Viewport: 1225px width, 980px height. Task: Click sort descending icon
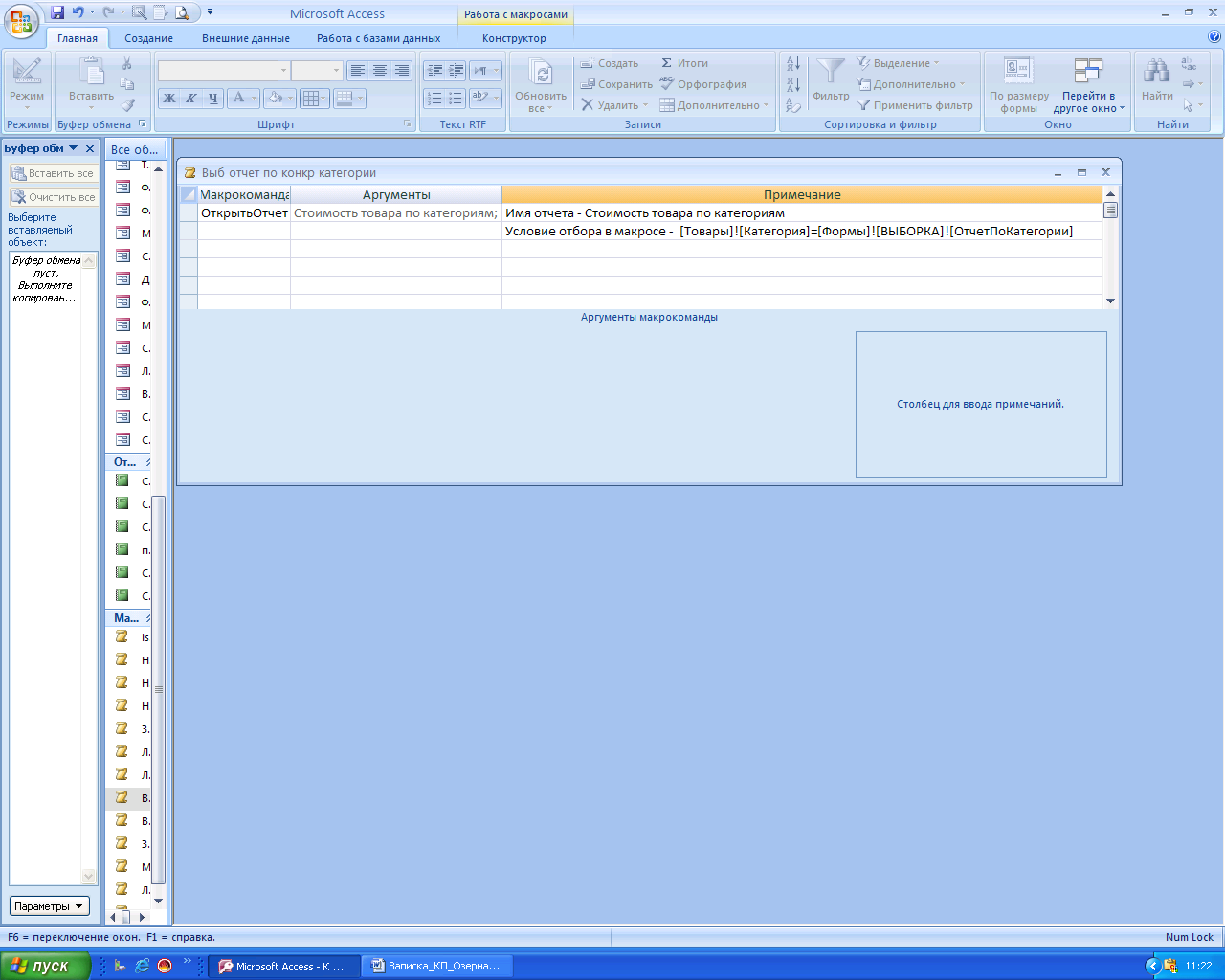(x=793, y=84)
